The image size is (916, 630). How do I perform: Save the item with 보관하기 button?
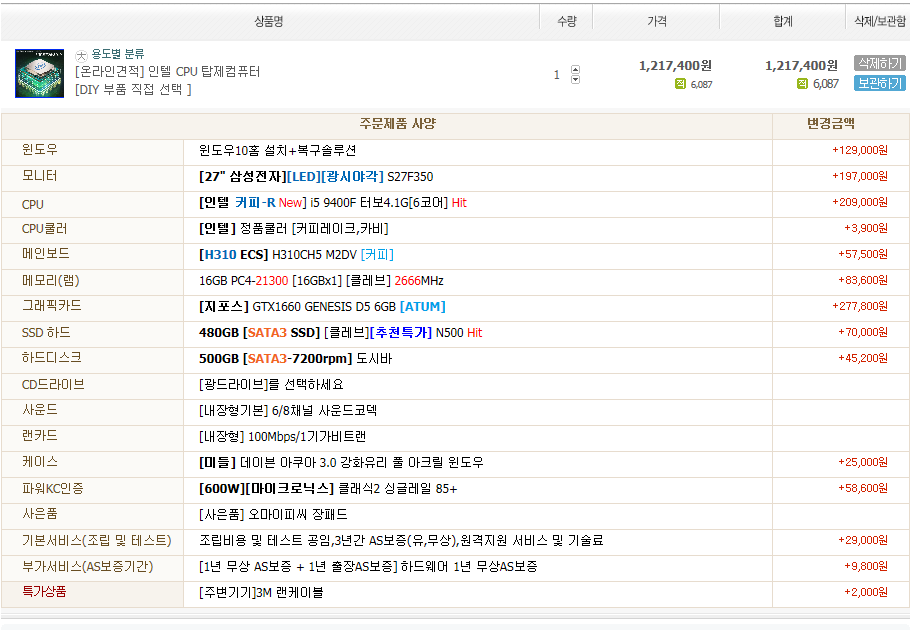click(879, 84)
